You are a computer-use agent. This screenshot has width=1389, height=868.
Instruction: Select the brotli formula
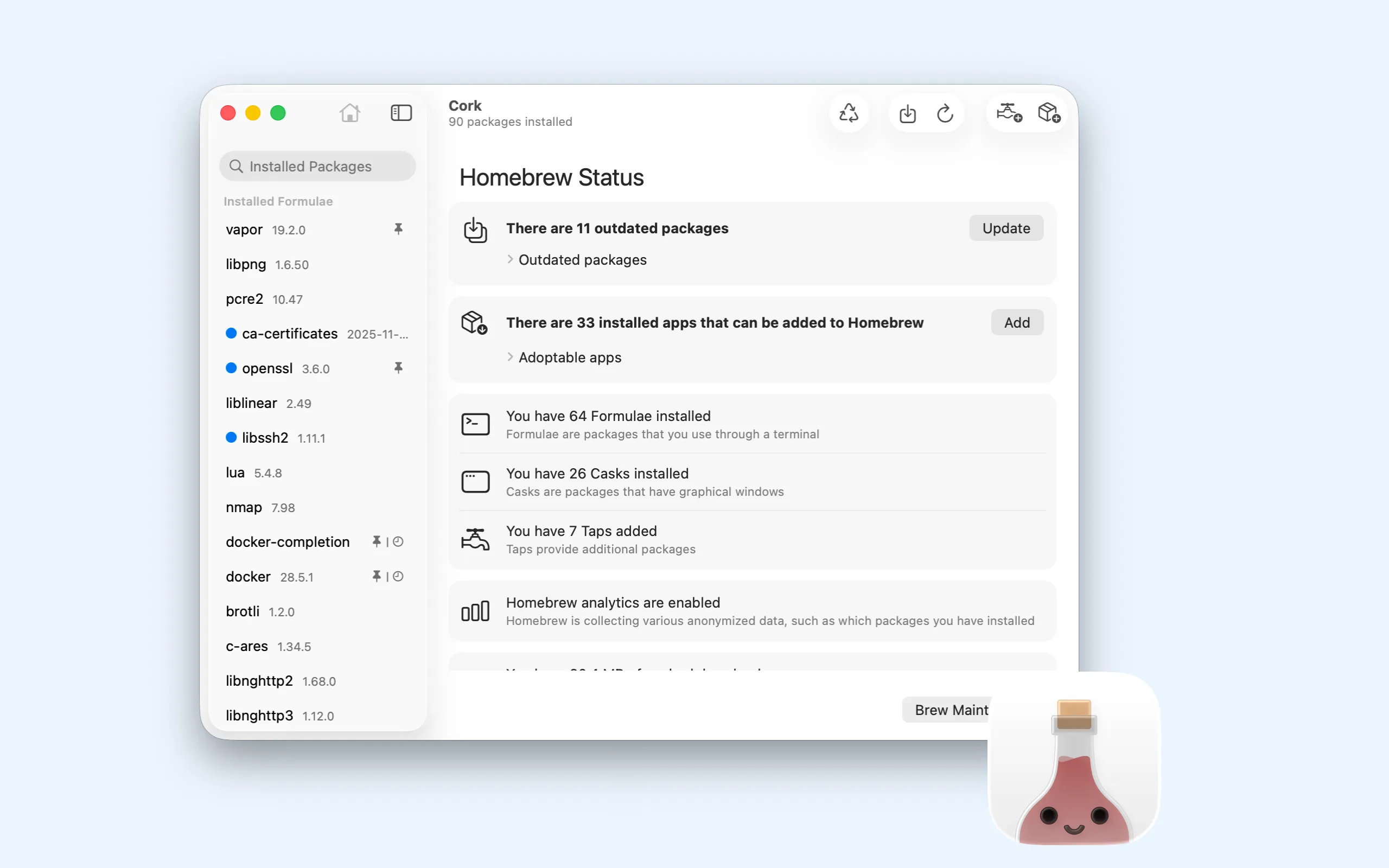[317, 611]
